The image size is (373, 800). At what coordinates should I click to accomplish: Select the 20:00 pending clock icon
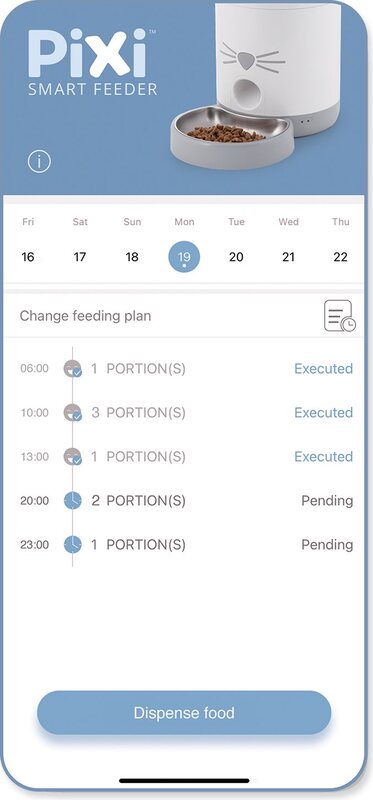click(x=72, y=501)
